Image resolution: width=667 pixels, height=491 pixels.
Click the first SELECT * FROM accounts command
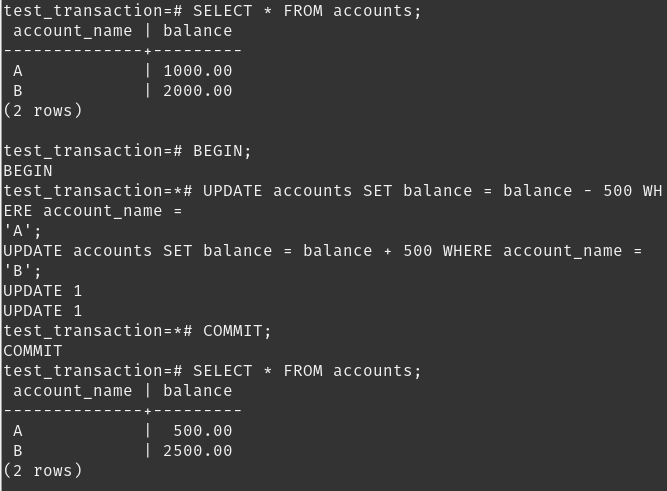pos(307,11)
